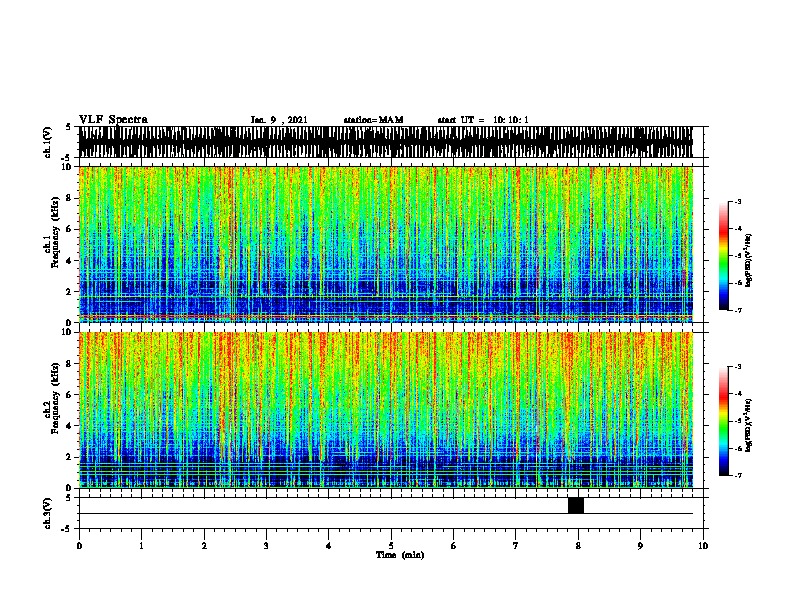Click the ch.2 color scale bar
792x612 pixels.
point(724,421)
